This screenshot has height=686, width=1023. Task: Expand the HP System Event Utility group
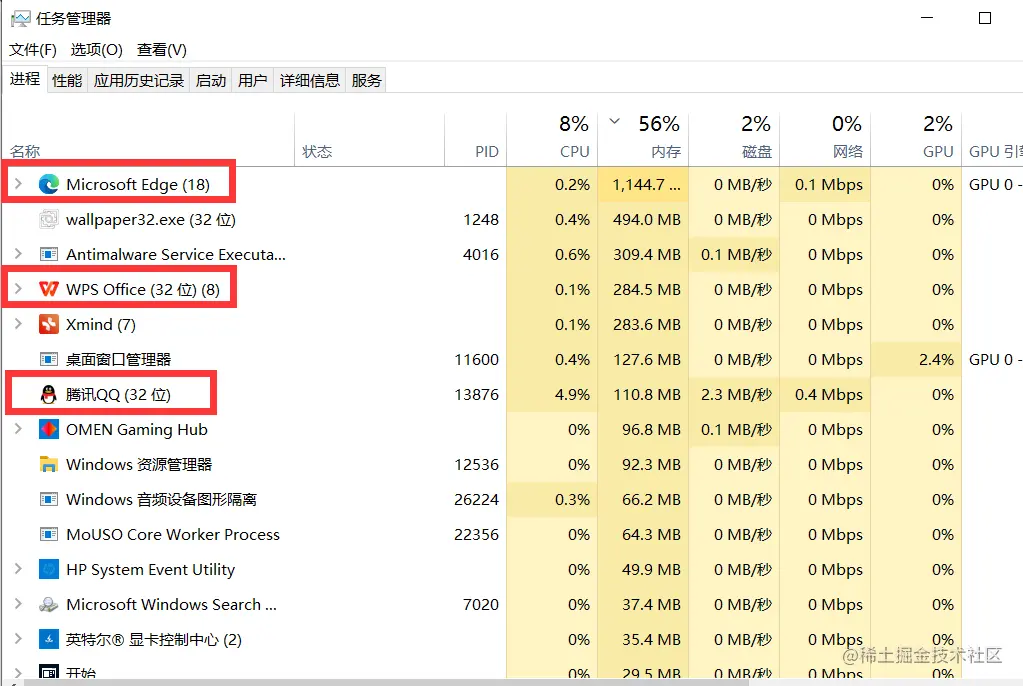click(x=18, y=569)
